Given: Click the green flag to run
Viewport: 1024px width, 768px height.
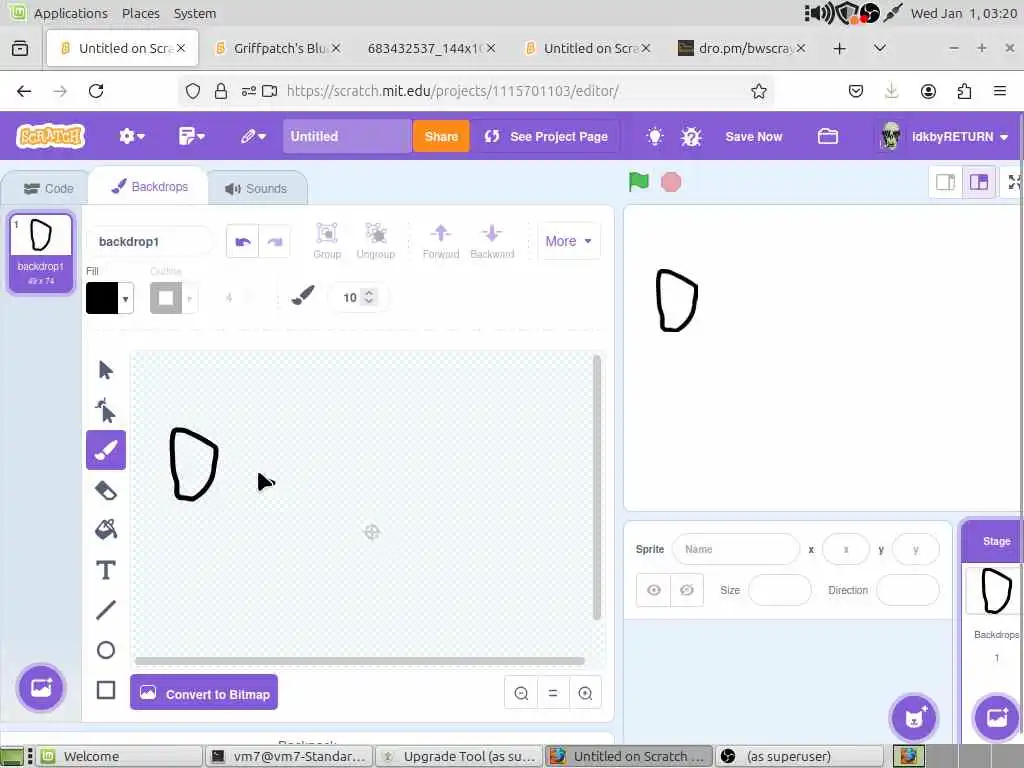Looking at the screenshot, I should 639,182.
